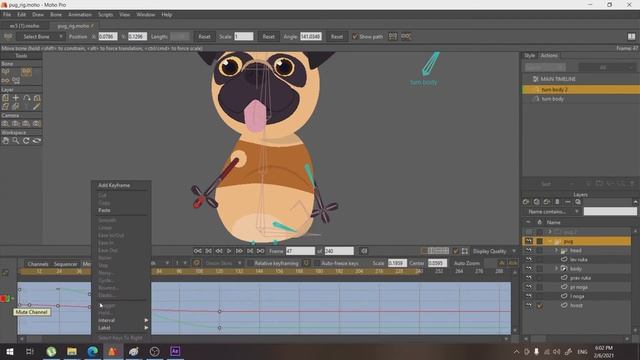640x360 pixels.
Task: Click the onion skin icon in the timeline bar
Action: 197,263
